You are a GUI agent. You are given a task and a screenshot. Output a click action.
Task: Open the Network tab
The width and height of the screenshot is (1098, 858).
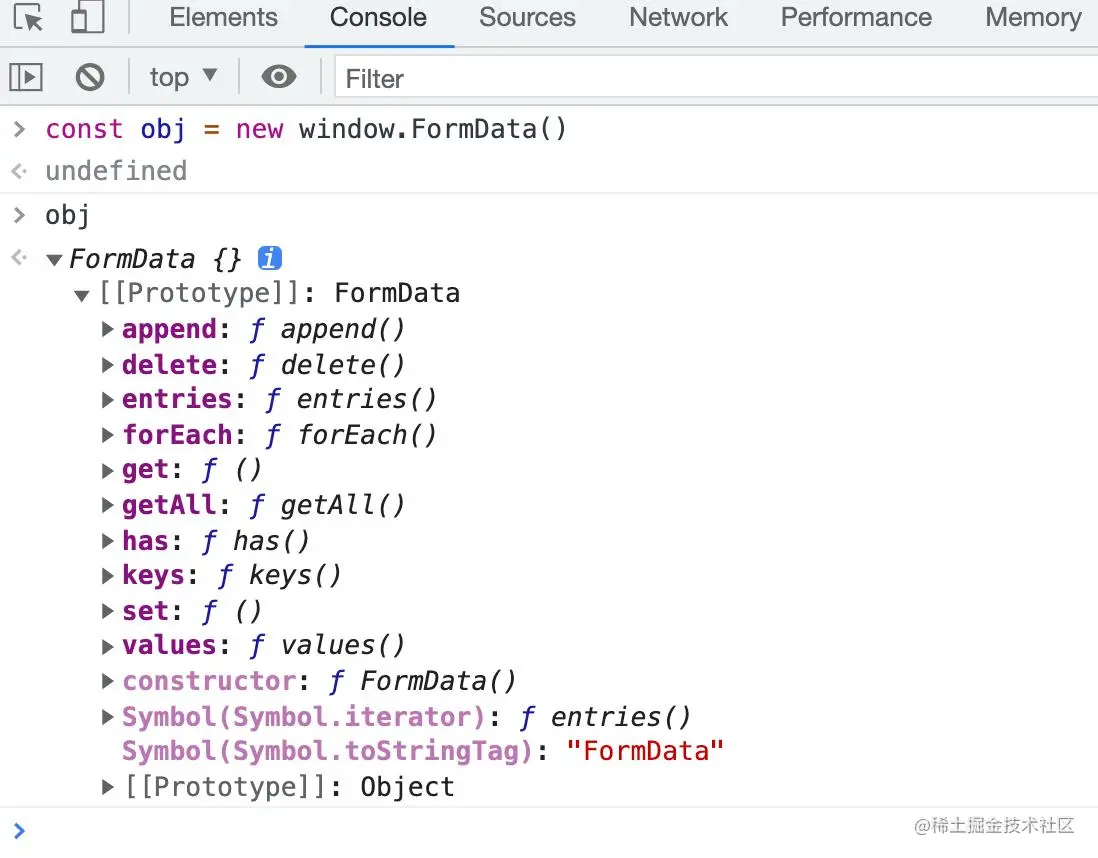(678, 18)
